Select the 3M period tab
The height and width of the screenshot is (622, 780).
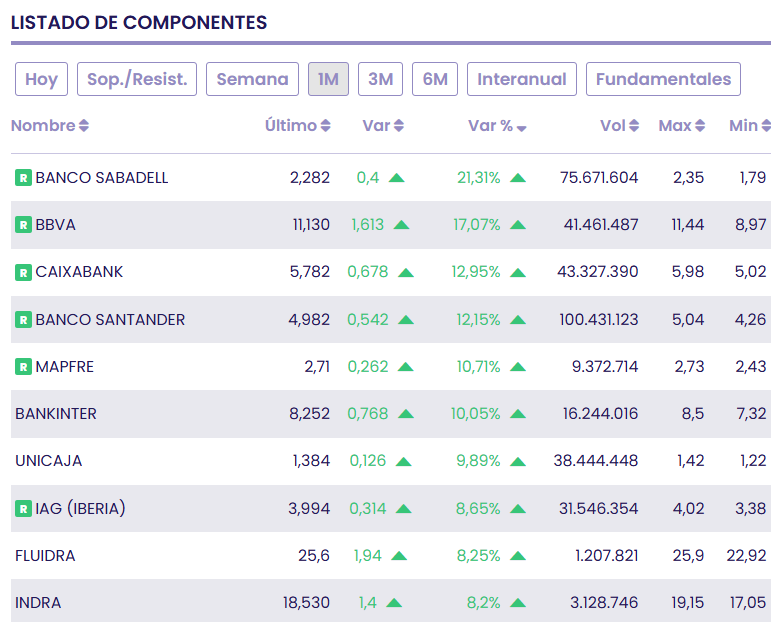click(x=380, y=79)
